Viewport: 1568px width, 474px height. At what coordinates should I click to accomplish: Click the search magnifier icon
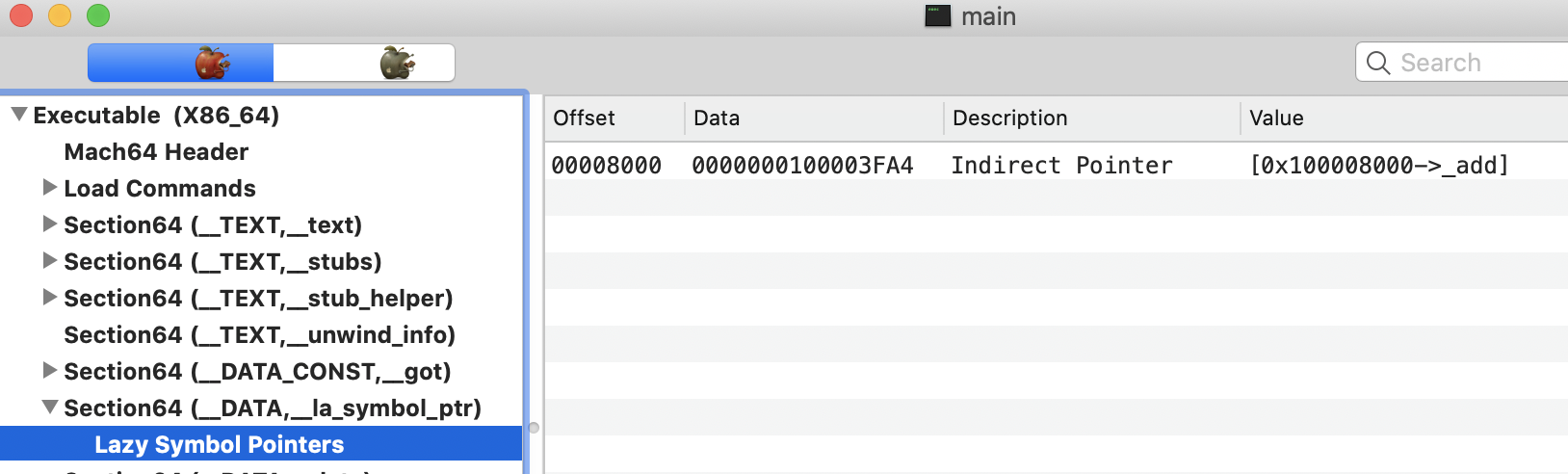tap(1378, 64)
